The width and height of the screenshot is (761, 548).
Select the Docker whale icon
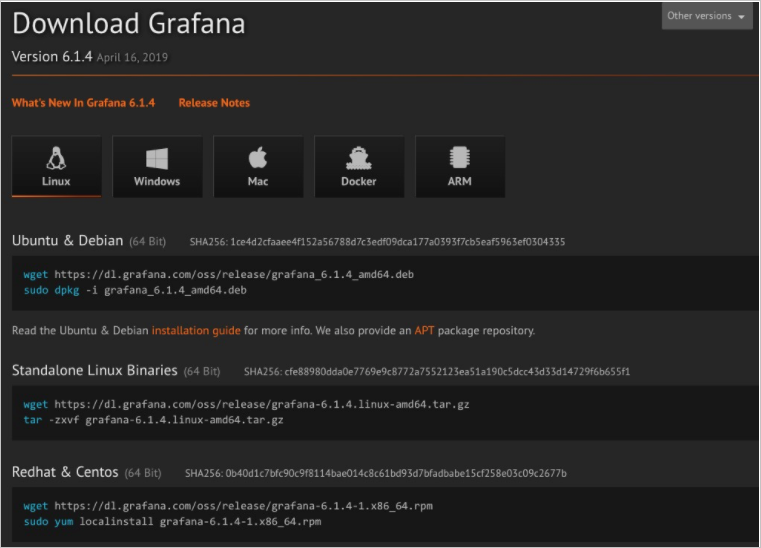click(359, 158)
